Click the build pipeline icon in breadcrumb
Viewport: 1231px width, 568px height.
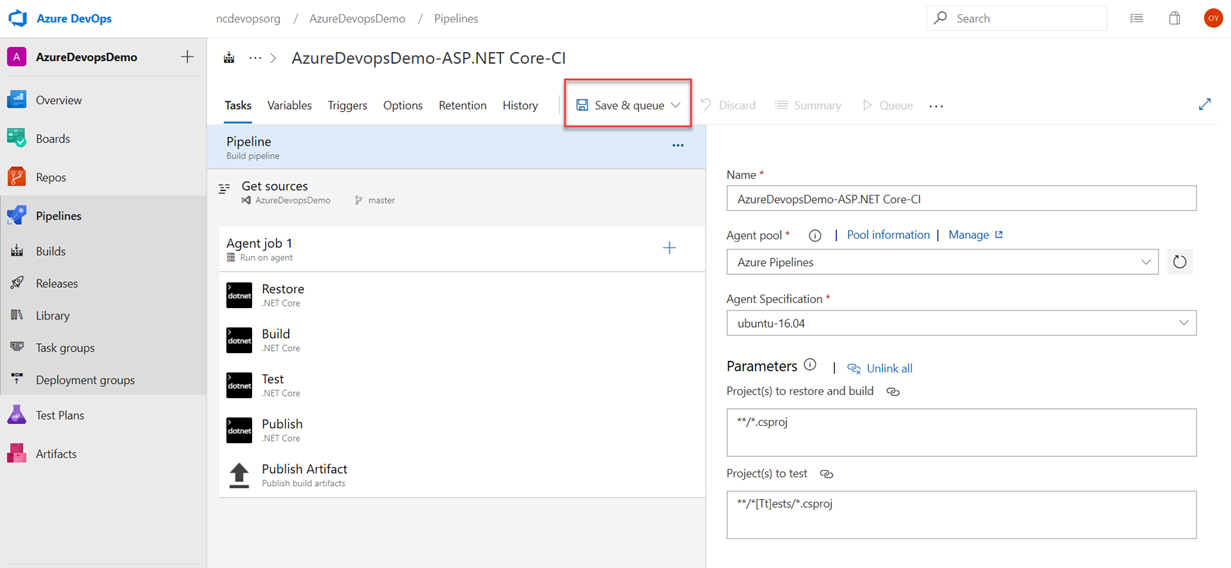click(229, 58)
